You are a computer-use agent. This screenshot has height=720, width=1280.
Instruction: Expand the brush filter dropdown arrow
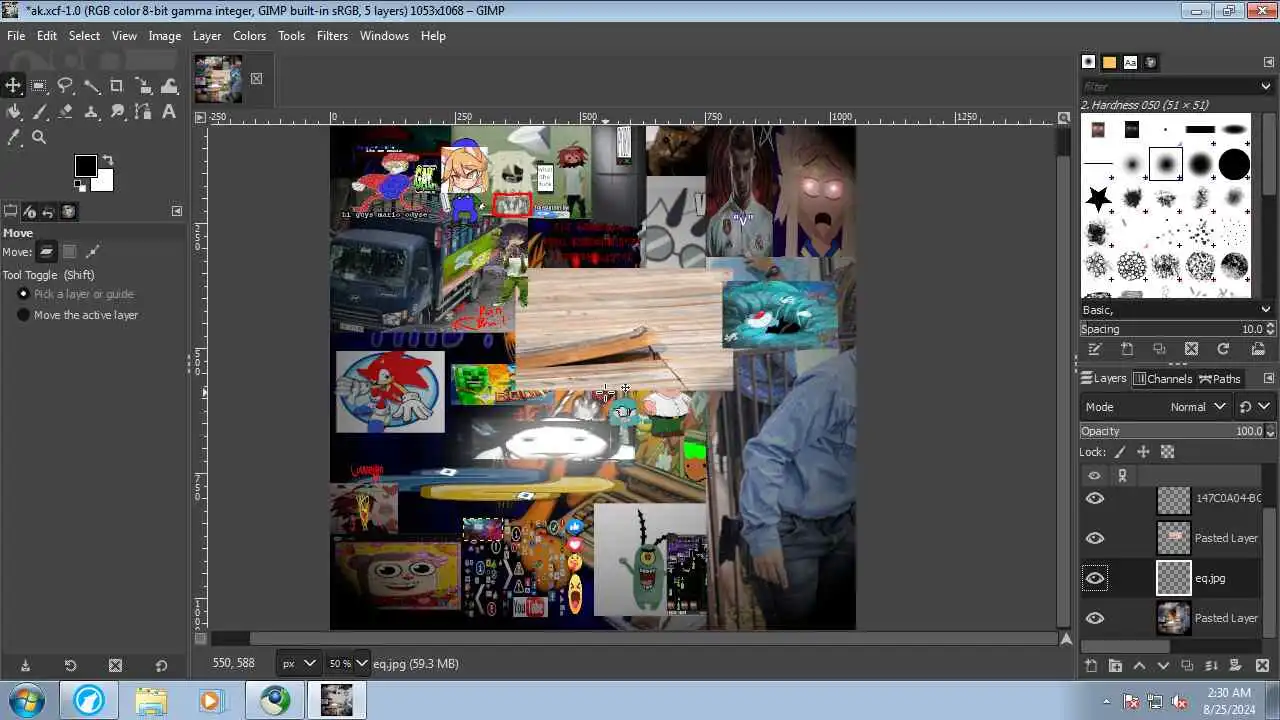point(1266,87)
